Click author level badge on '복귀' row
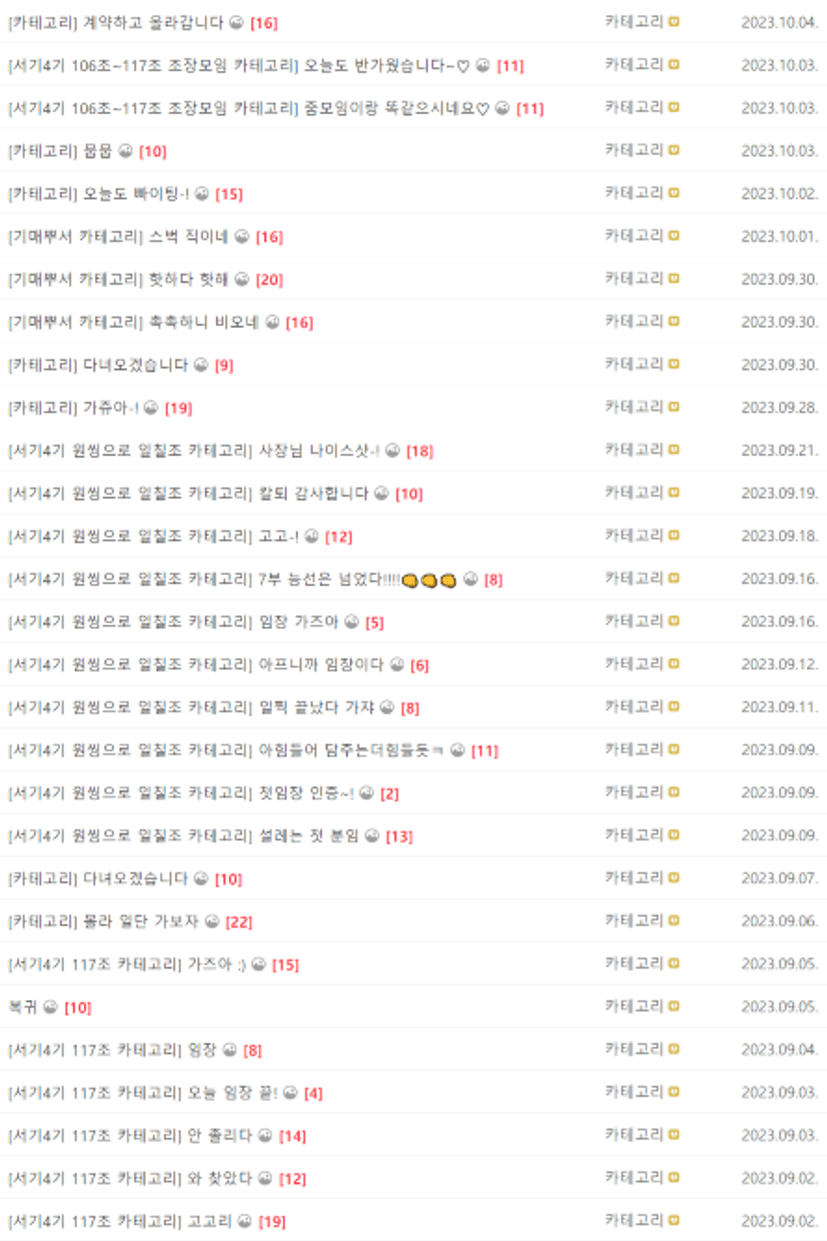 click(674, 1006)
